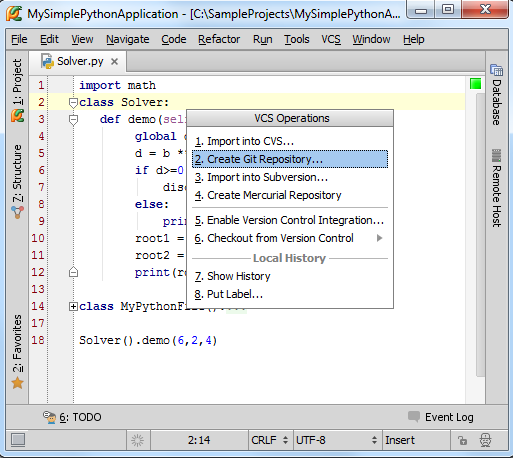
Task: Open the Remote Host tool window
Action: 496,188
